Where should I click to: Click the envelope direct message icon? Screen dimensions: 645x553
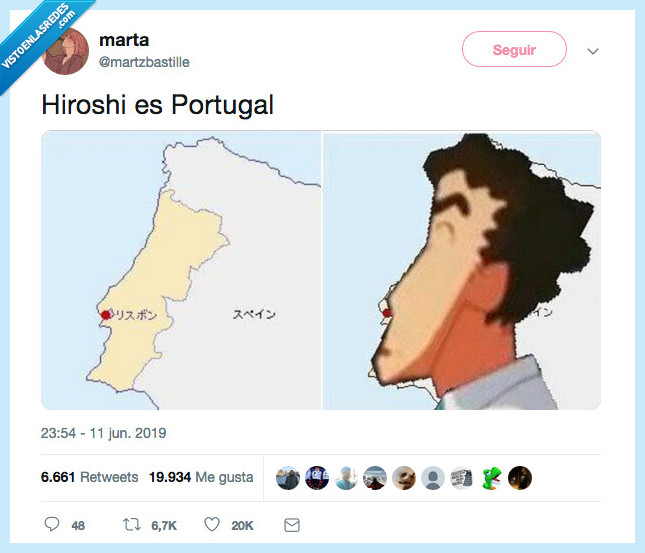pos(292,525)
